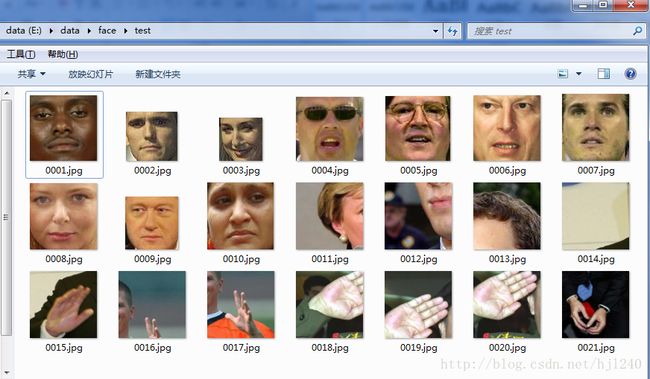Viewport: 650px width, 379px height.
Task: Select thumbnail 0008.jpg
Action: coord(64,216)
